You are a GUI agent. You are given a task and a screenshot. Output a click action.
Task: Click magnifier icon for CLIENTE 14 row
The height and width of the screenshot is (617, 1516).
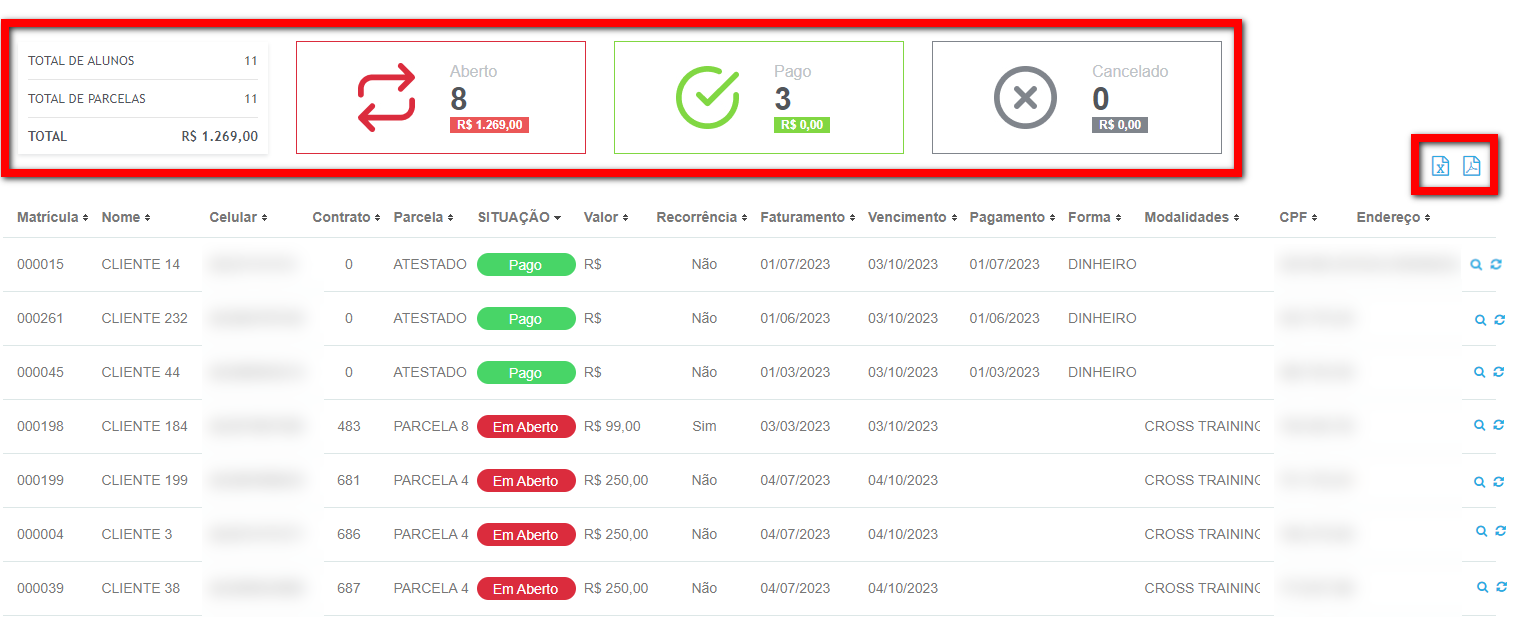(1477, 265)
